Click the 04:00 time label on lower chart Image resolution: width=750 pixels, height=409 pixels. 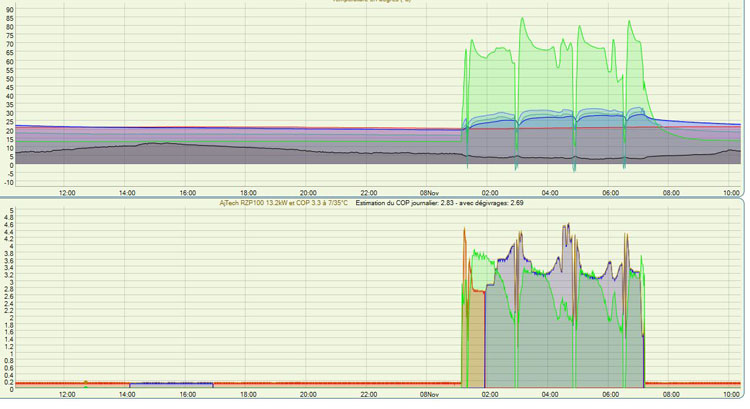(550, 395)
